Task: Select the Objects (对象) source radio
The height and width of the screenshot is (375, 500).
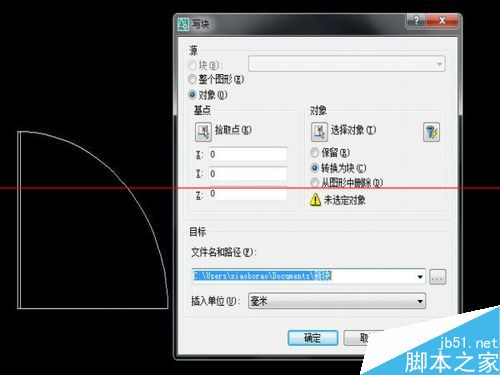Action: tap(192, 95)
